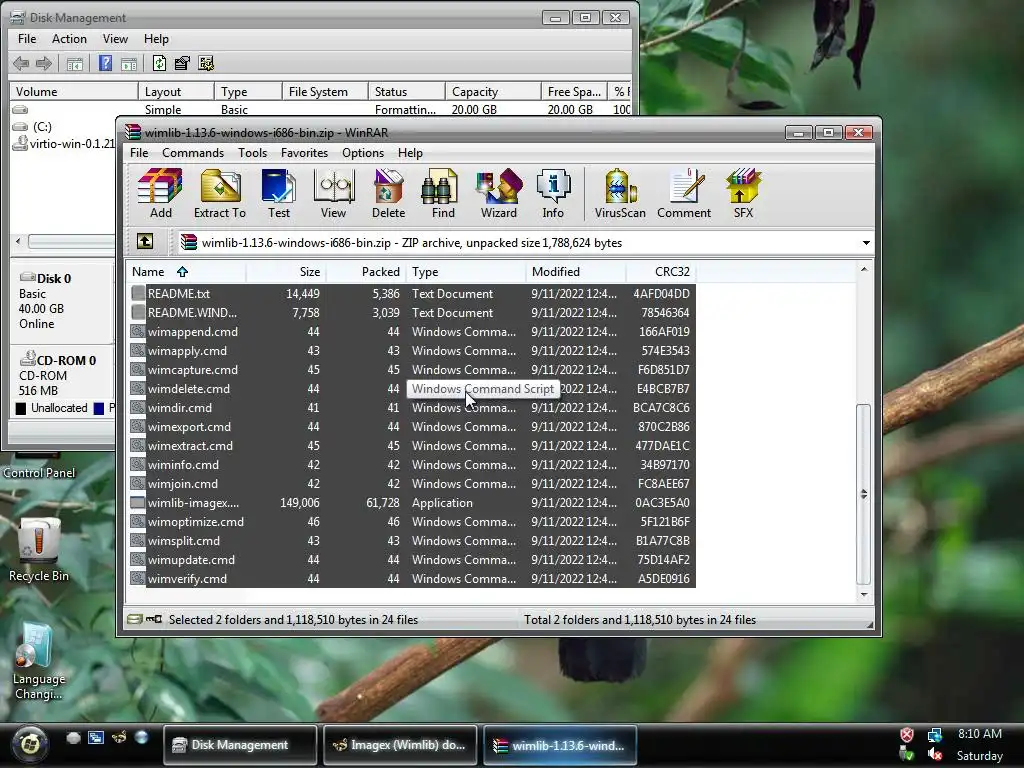Open WinRAR Tools menu

point(252,153)
